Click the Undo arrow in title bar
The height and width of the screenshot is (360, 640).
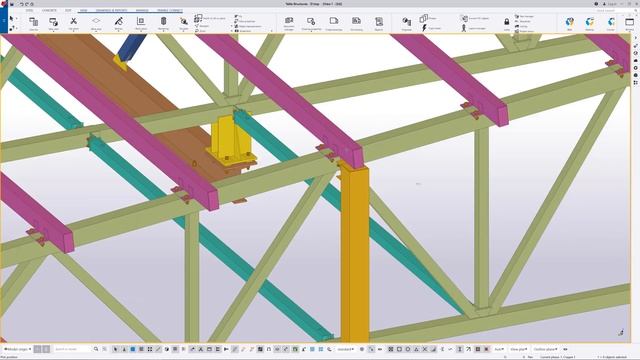pos(21,4)
